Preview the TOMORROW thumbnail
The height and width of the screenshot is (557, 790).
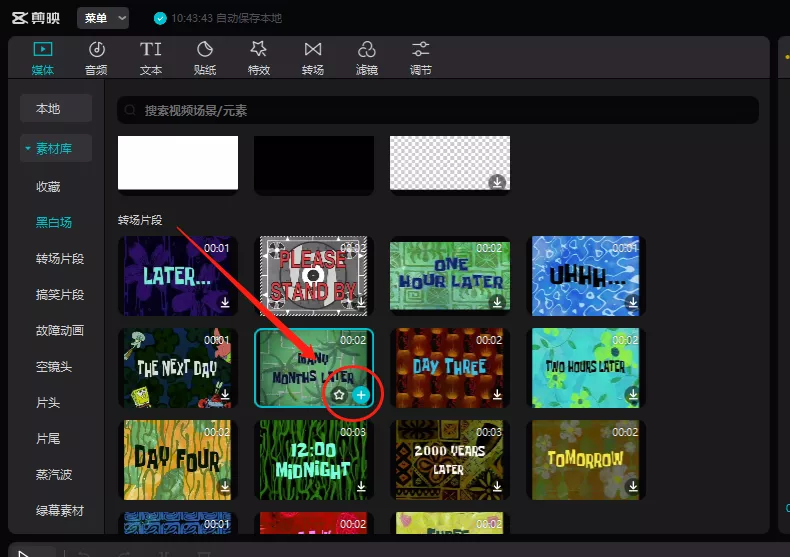coord(586,460)
